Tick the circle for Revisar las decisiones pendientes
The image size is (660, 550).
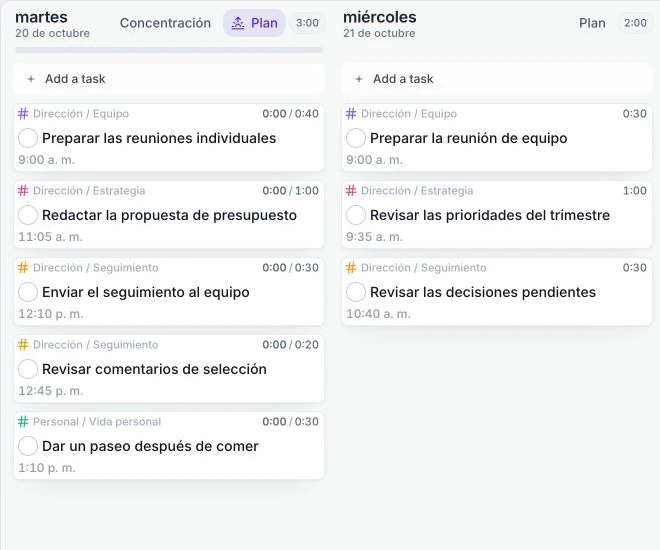[x=356, y=292]
